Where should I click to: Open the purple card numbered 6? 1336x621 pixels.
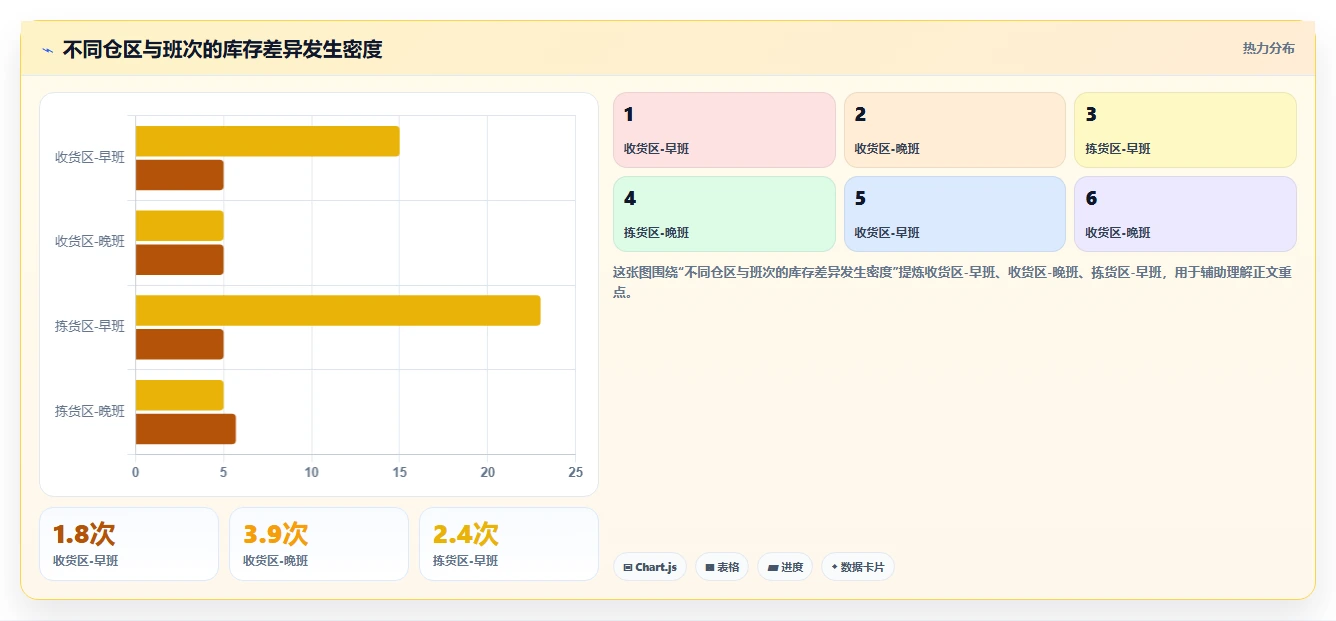[1185, 214]
